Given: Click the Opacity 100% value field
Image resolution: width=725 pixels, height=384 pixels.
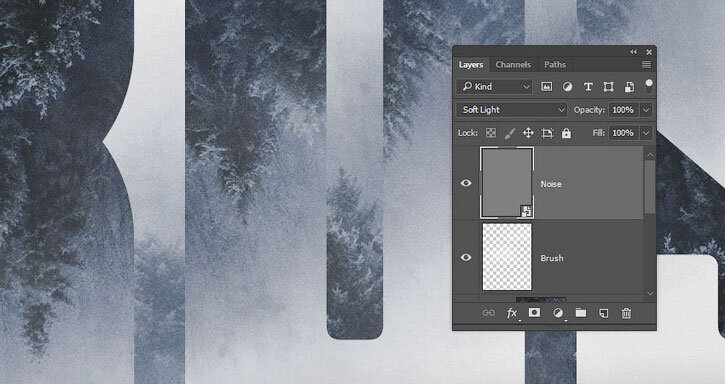Looking at the screenshot, I should [x=624, y=110].
